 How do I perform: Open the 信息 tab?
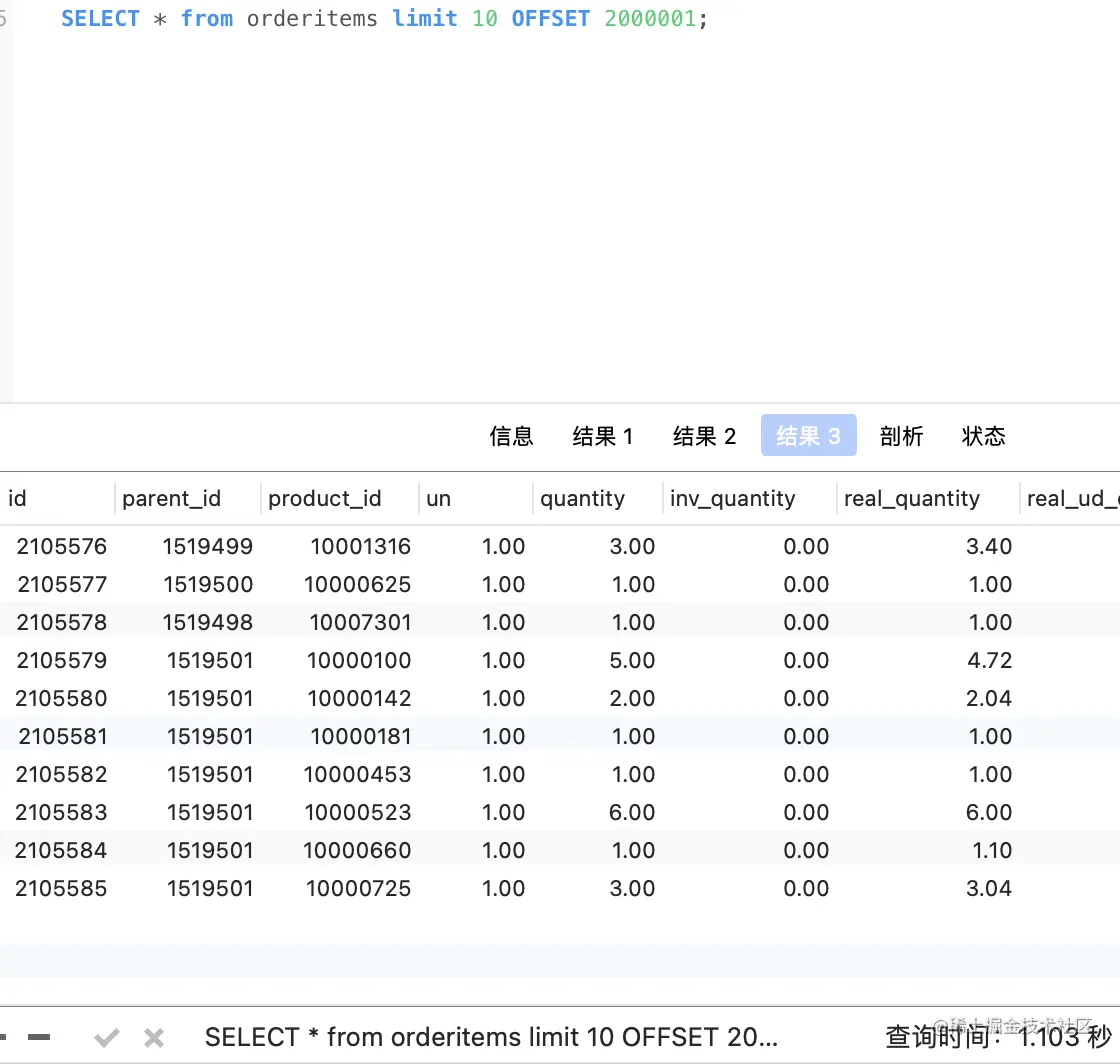[511, 436]
